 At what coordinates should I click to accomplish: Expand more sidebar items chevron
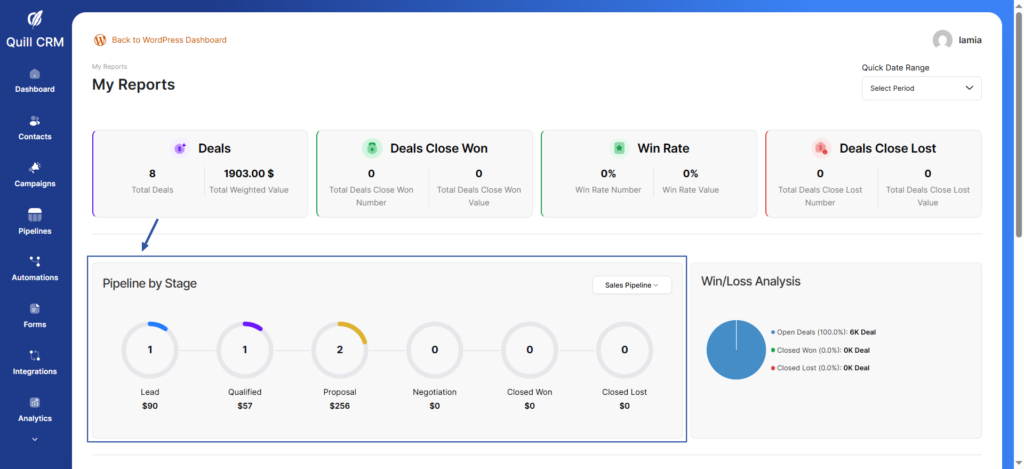[35, 438]
